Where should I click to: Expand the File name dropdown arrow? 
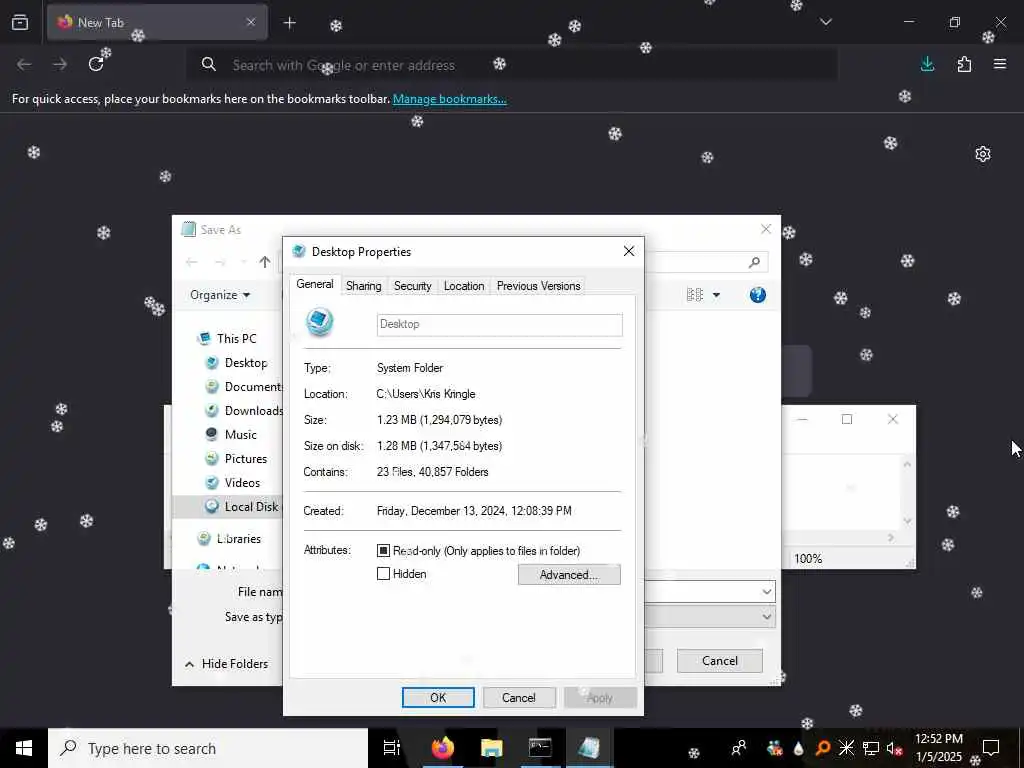tap(766, 592)
